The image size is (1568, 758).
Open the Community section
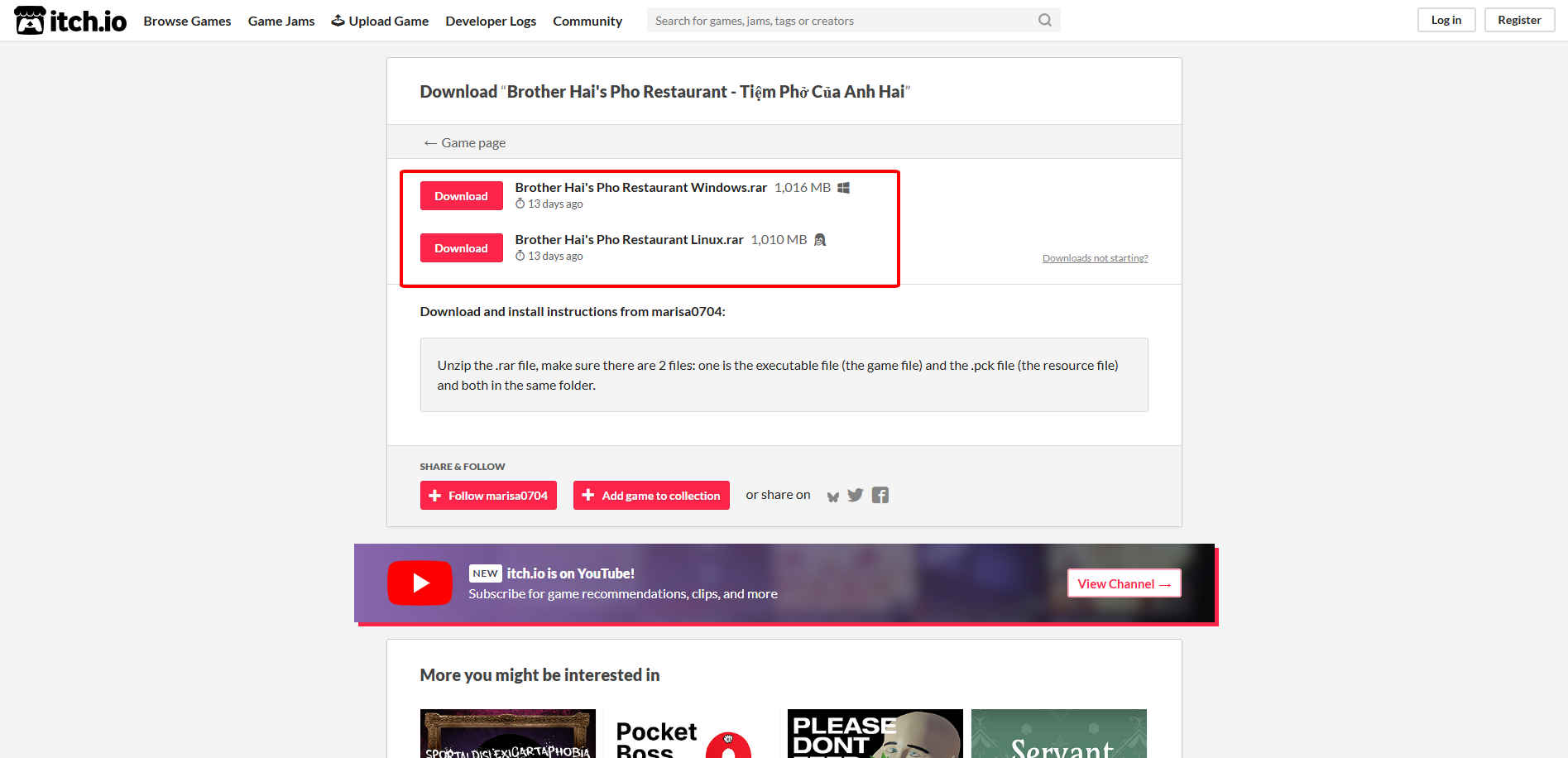tap(587, 21)
